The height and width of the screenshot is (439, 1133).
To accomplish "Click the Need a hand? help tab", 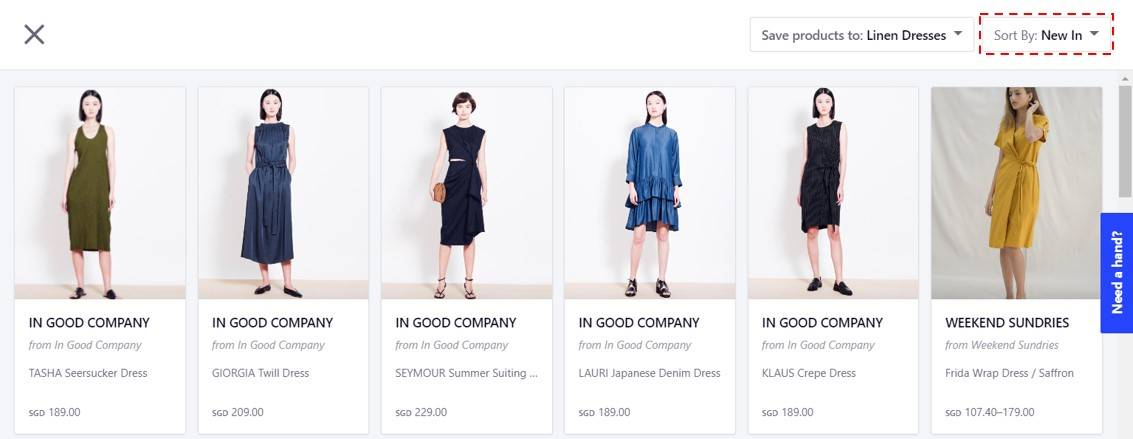I will pos(1116,272).
